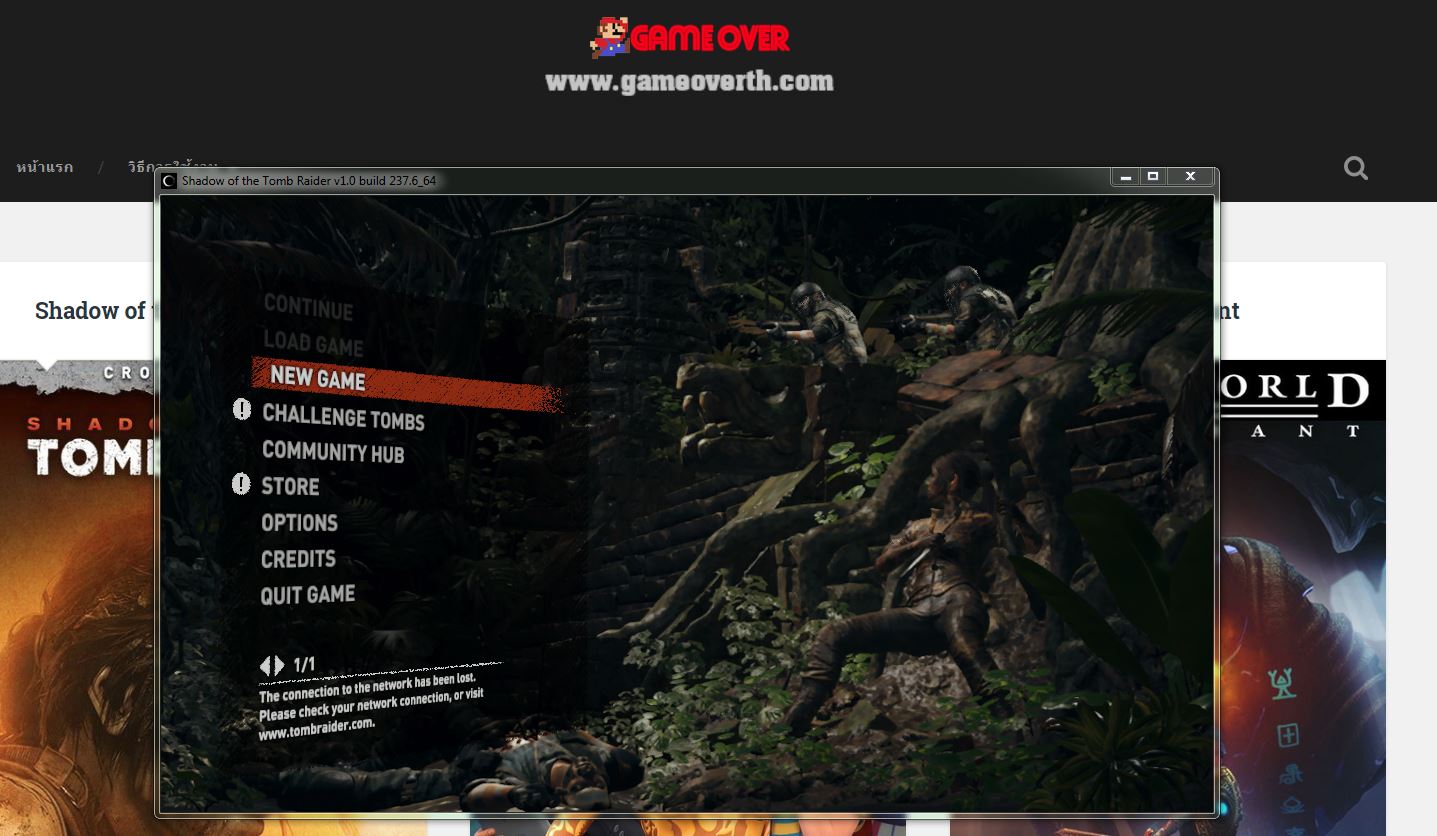This screenshot has height=836, width=1437.
Task: View the Credits from main menu
Action: 298,559
